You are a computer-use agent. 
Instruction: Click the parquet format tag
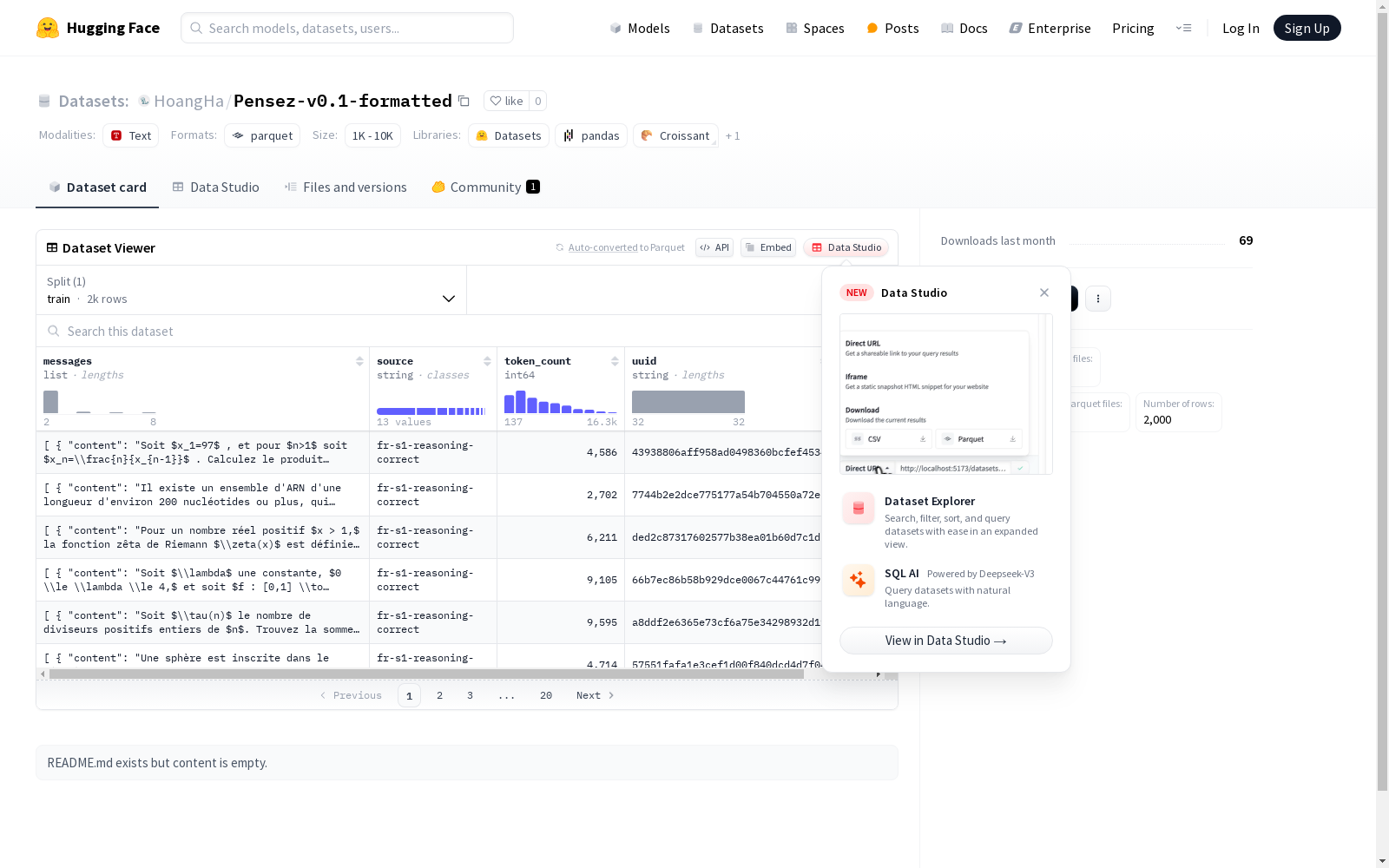(262, 135)
